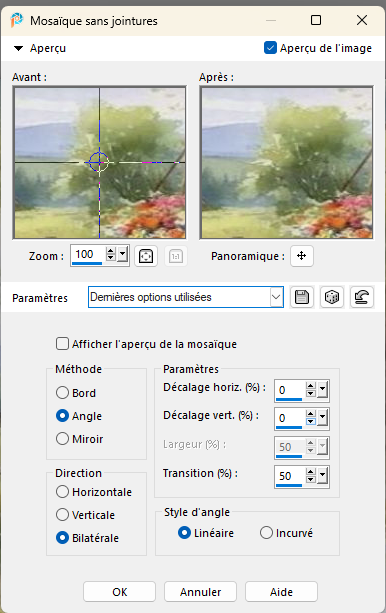Click the Panoramique navigate cross icon
This screenshot has height=613, width=386.
click(x=302, y=256)
